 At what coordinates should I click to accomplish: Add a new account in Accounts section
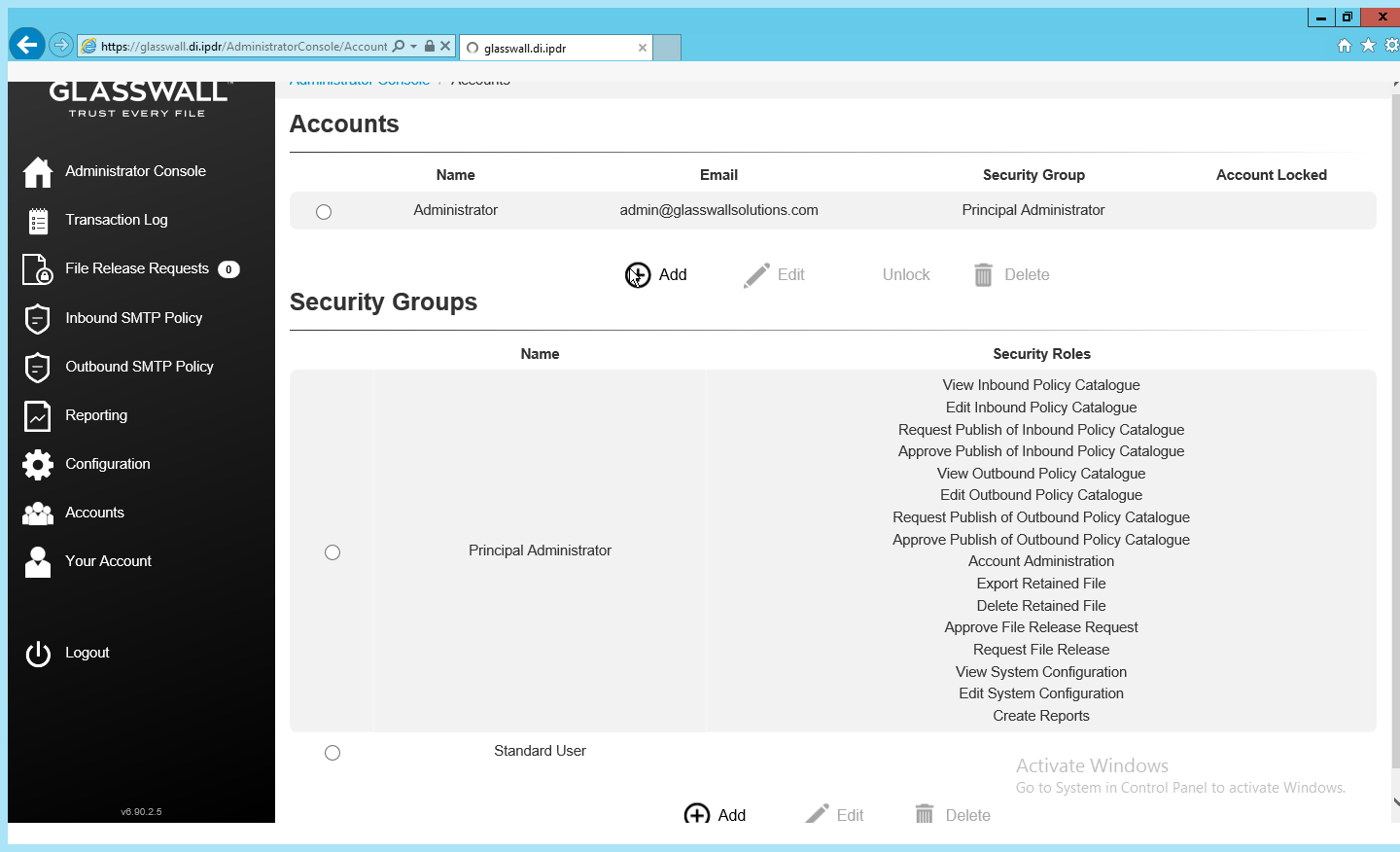(656, 275)
